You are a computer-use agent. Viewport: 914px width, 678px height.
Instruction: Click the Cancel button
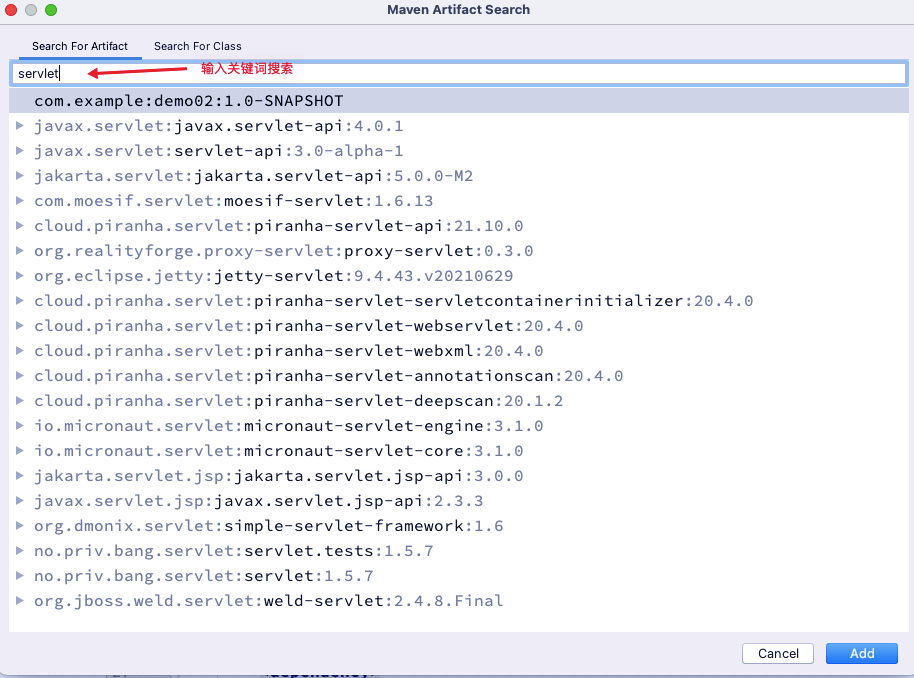(x=778, y=654)
